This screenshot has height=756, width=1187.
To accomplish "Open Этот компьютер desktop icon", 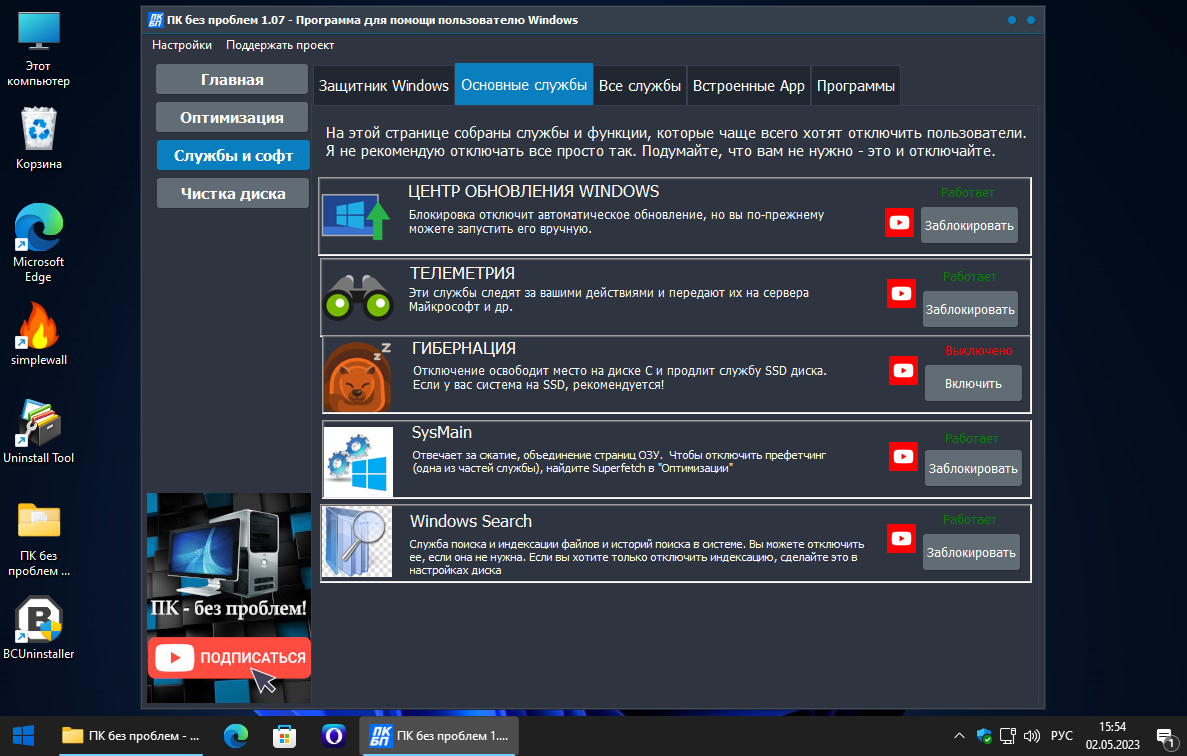I will pyautogui.click(x=38, y=50).
